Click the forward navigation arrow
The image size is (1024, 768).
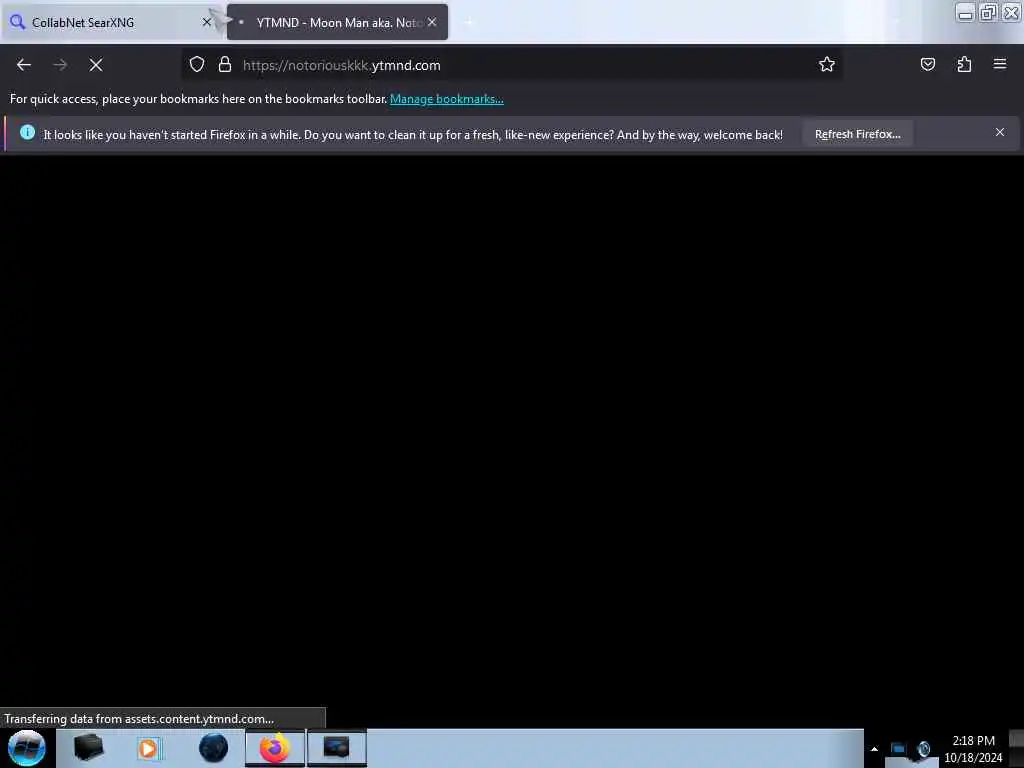click(60, 65)
